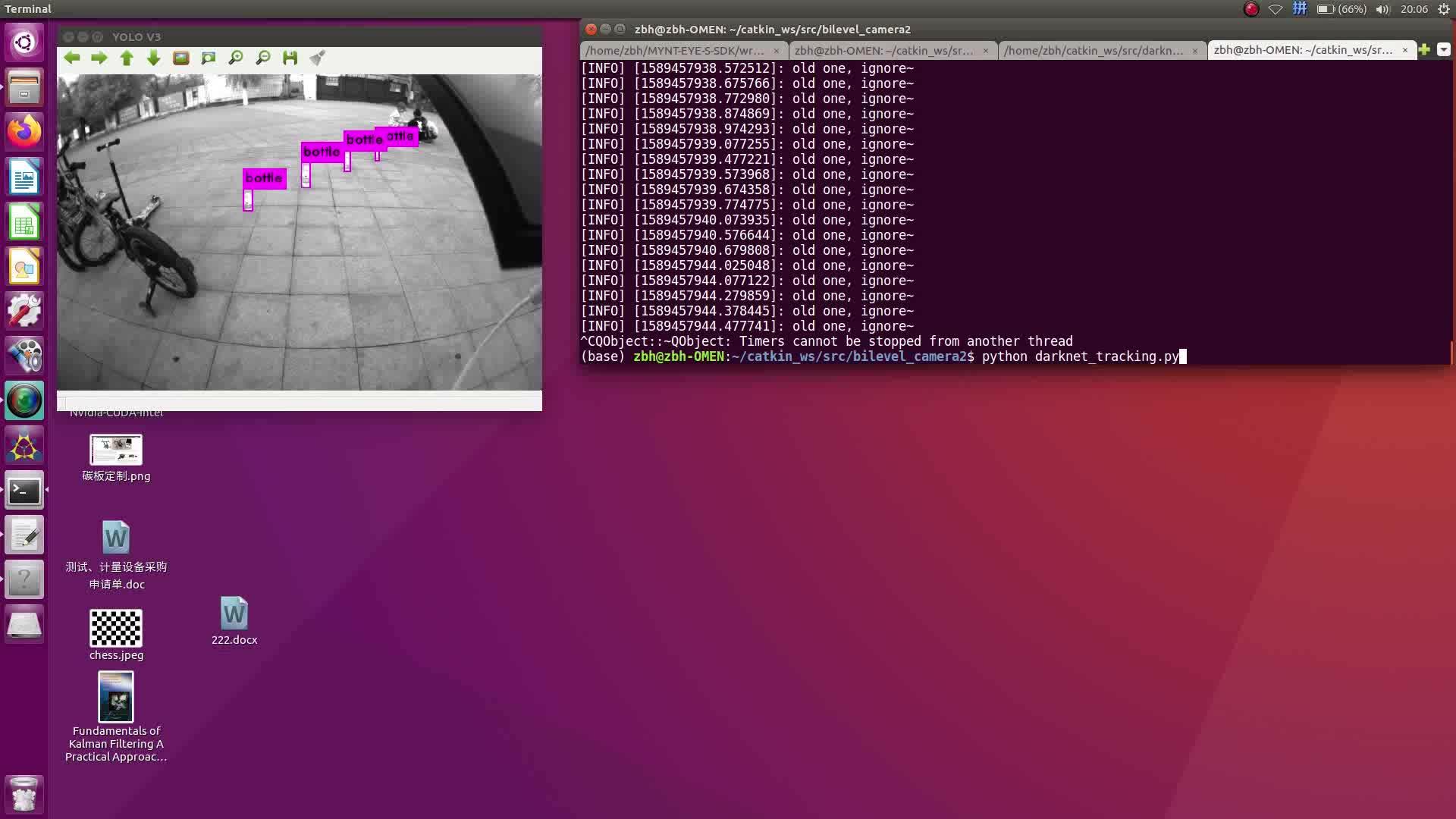Close the darknet terminal tab with its x
This screenshot has height=819, width=1456.
(x=1194, y=51)
